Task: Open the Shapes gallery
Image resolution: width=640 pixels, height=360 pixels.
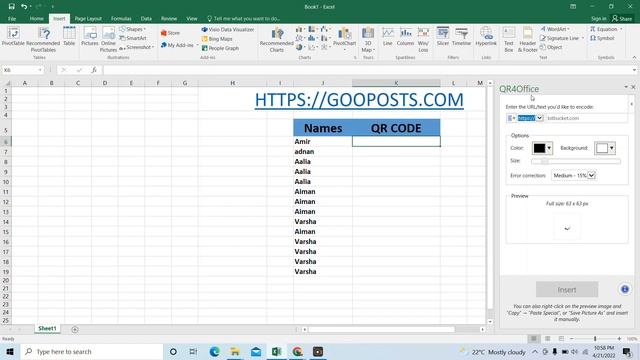Action: pos(133,29)
